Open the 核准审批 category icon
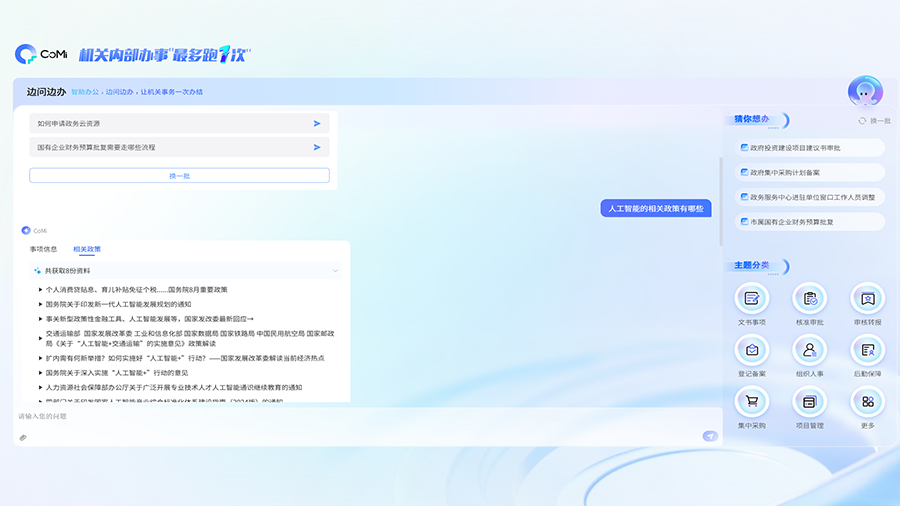Screen dimensions: 900x506 pyautogui.click(x=809, y=298)
